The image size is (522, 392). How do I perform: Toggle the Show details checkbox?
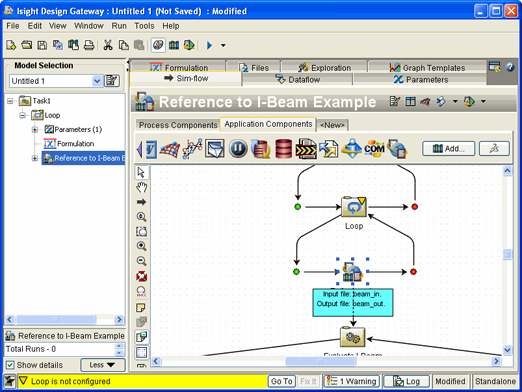10,365
